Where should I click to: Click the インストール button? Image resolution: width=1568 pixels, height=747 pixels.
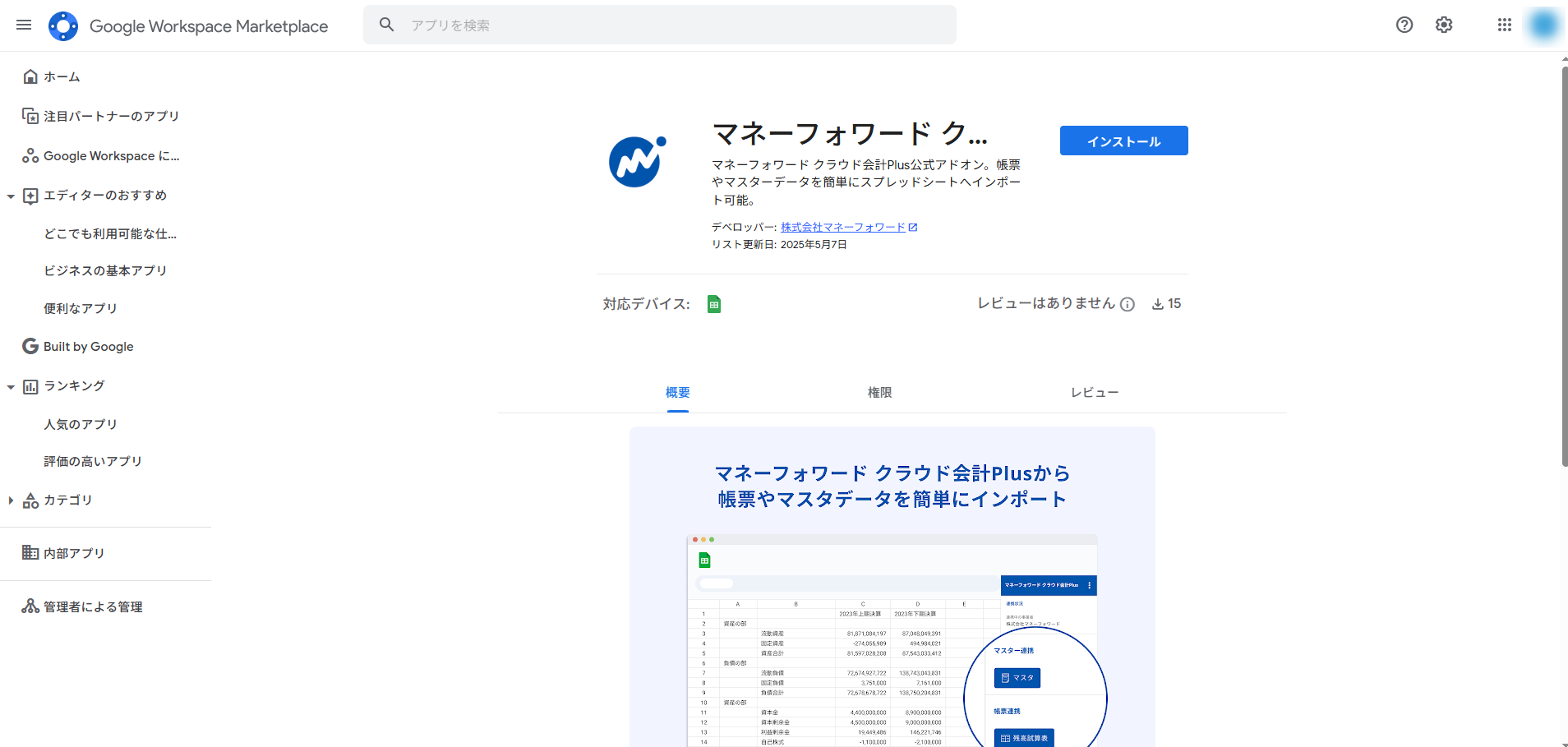[x=1123, y=141]
